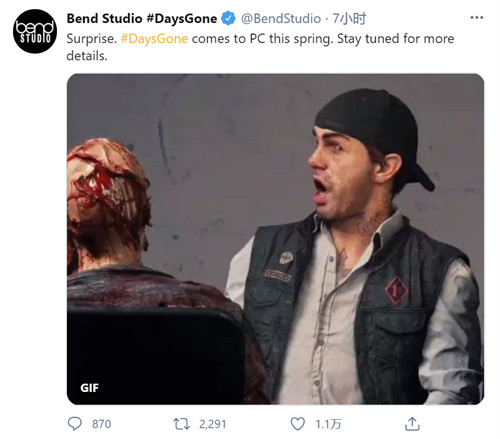Viewport: 500px width, 439px height.
Task: Click the GIF badge on the media
Action: coord(89,388)
